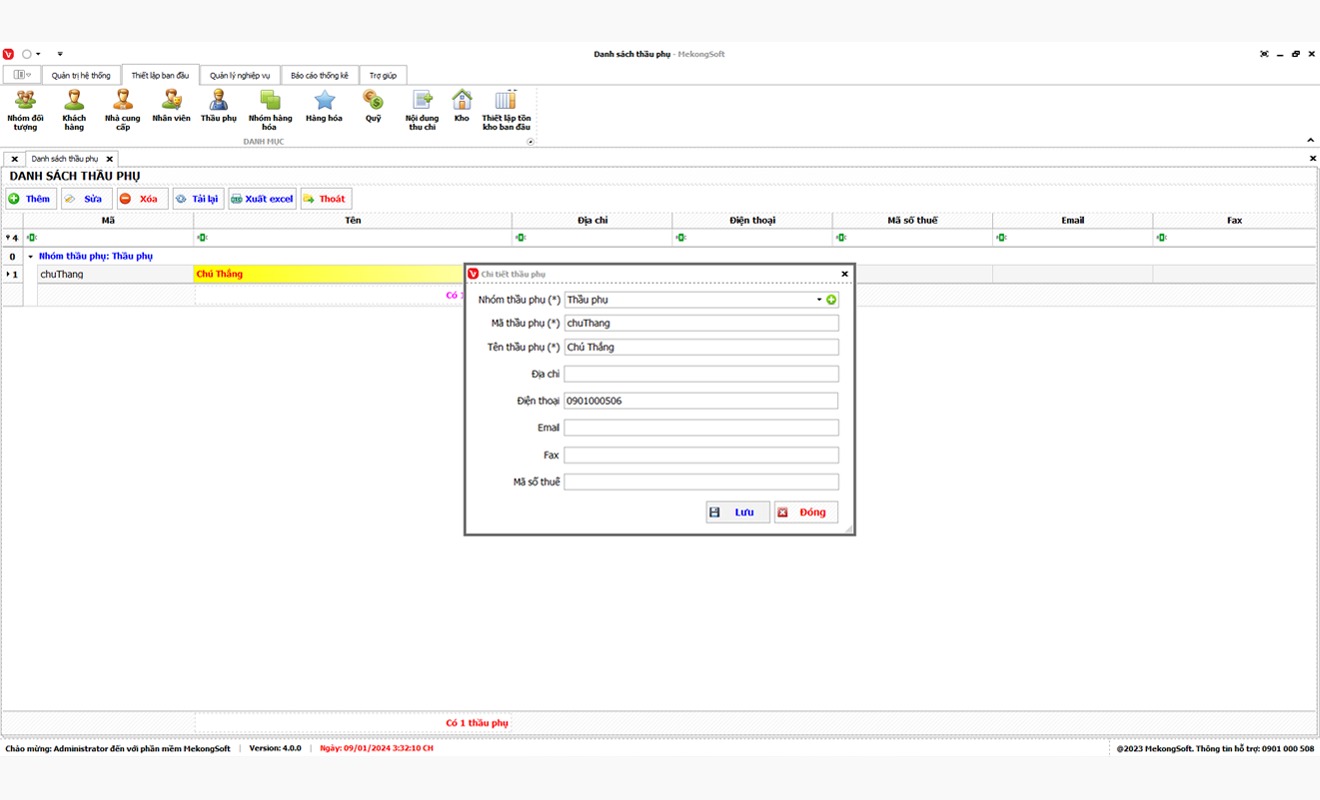Collapse the Nhóm thầu phụ: Thầu phụ group row

pos(30,257)
